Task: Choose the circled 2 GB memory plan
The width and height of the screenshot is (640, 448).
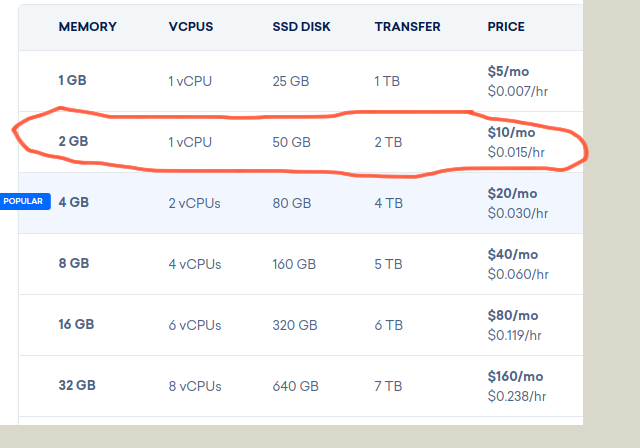Action: click(74, 142)
